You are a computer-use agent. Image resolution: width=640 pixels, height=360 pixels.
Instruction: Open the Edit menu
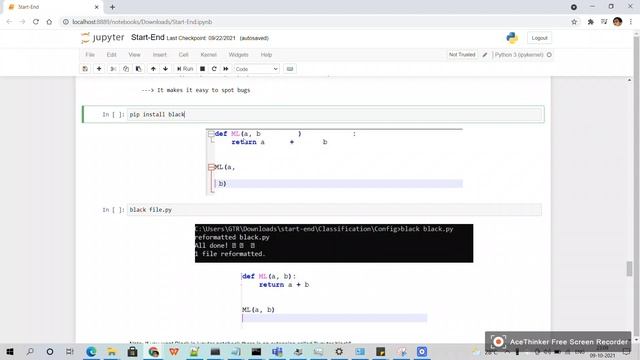point(111,55)
